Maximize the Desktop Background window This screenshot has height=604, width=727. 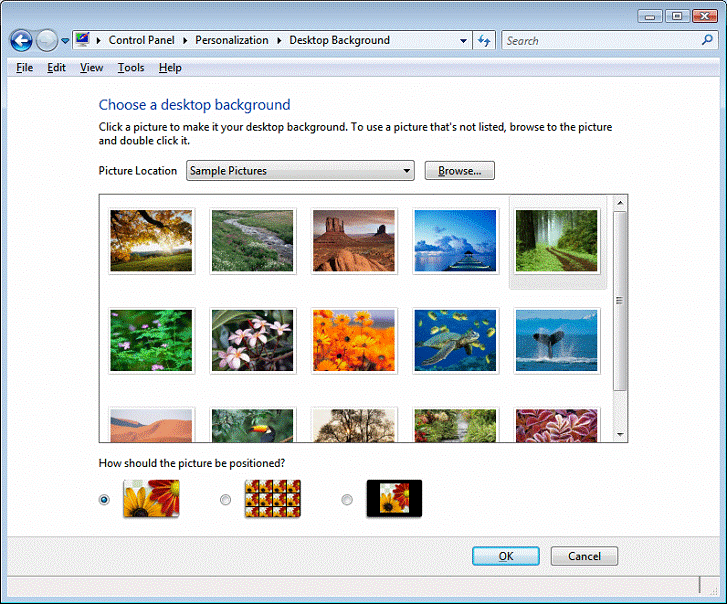click(x=677, y=16)
